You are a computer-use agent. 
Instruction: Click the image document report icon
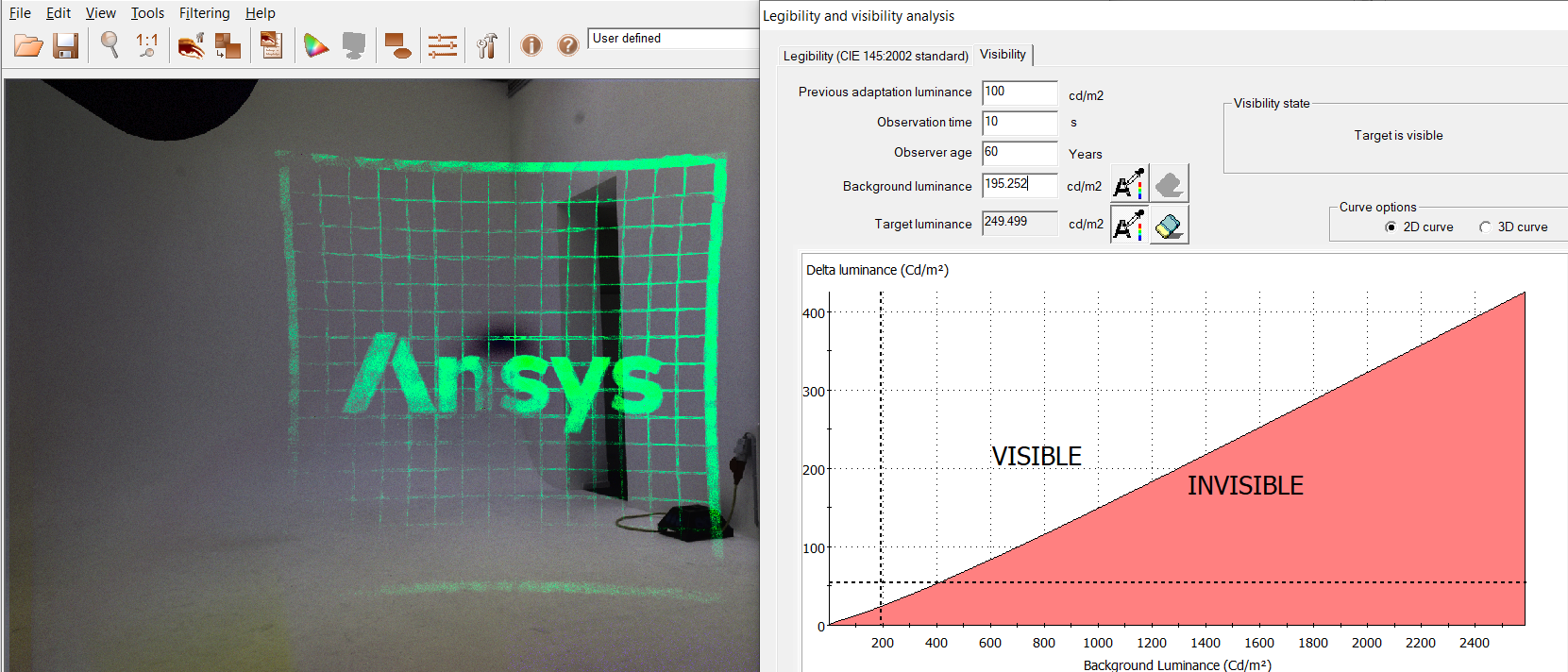272,45
